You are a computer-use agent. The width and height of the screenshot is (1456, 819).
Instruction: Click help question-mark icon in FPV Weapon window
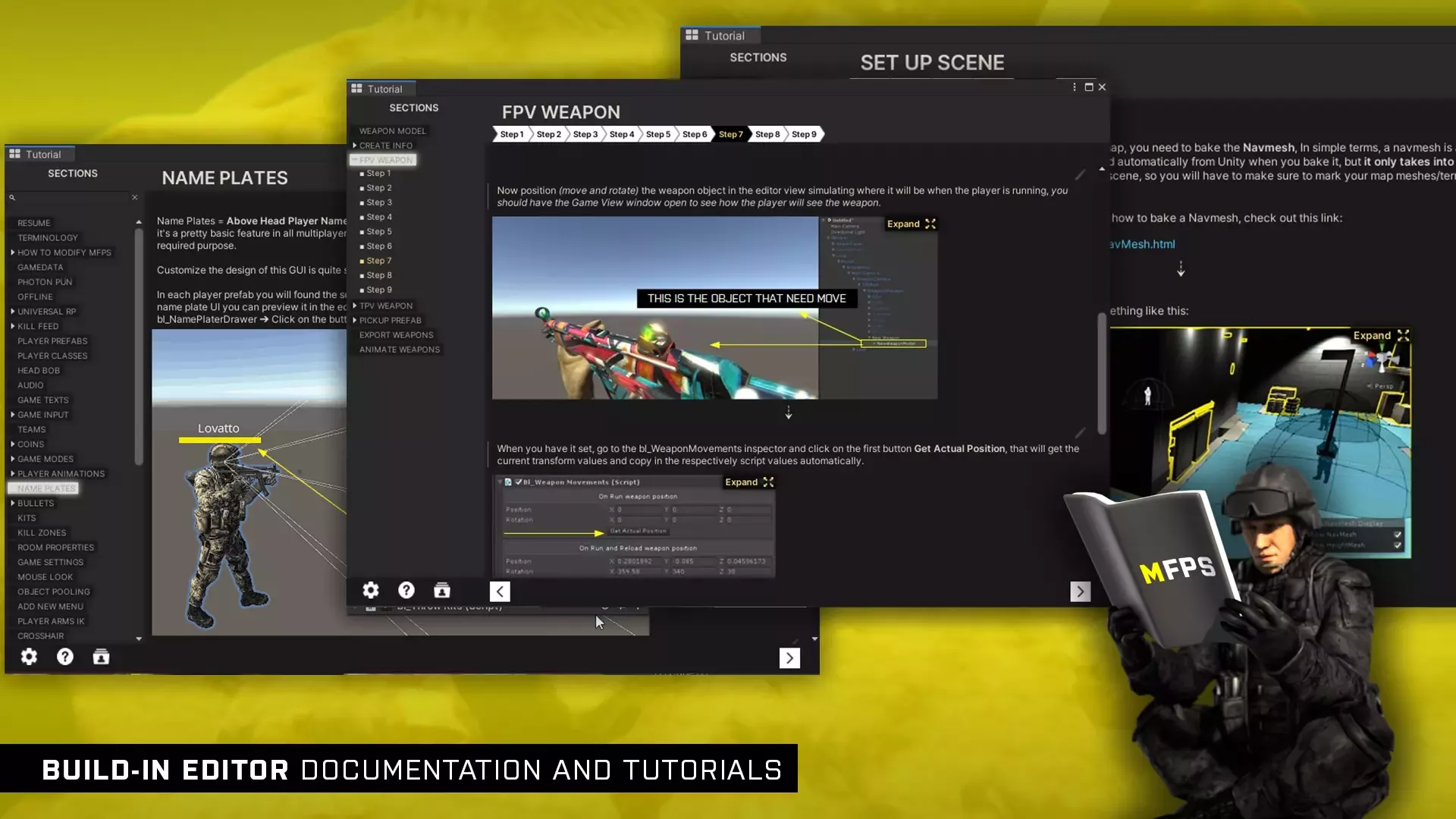[406, 590]
